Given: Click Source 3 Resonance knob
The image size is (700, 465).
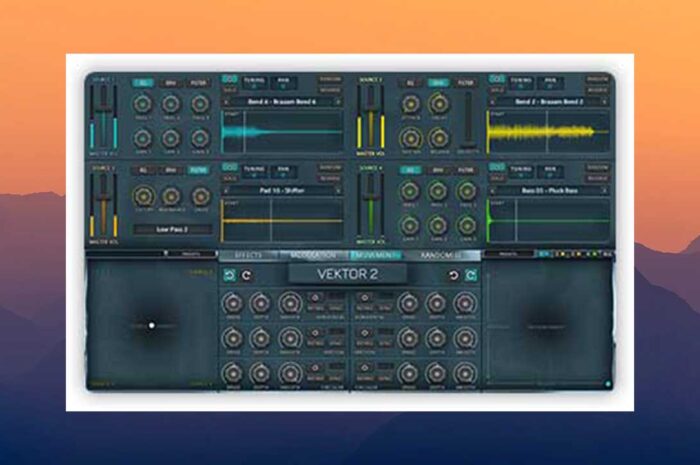Looking at the screenshot, I should 171,195.
